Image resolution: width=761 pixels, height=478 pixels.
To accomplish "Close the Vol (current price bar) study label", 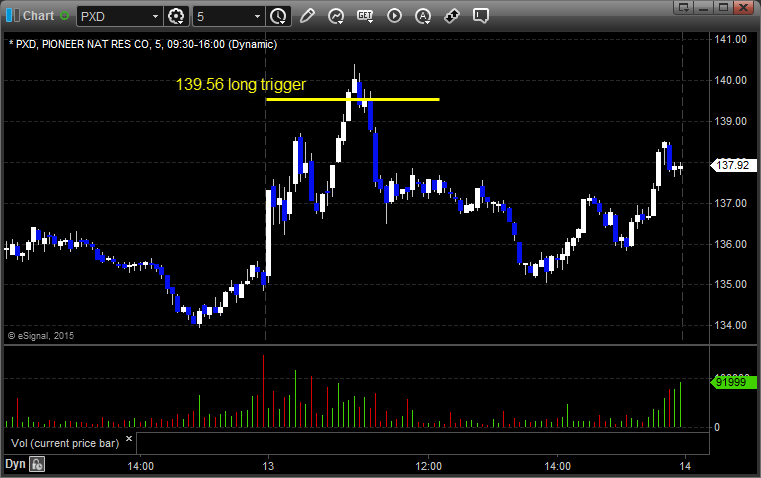I will [x=129, y=439].
